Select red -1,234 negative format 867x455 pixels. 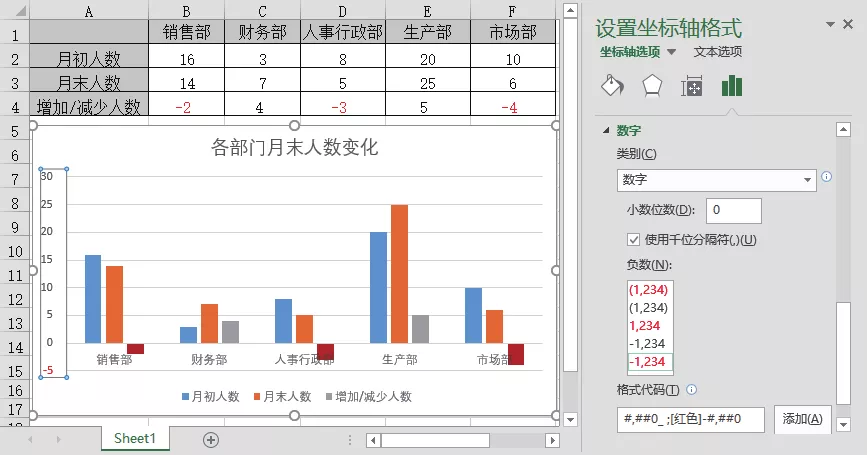(x=650, y=362)
